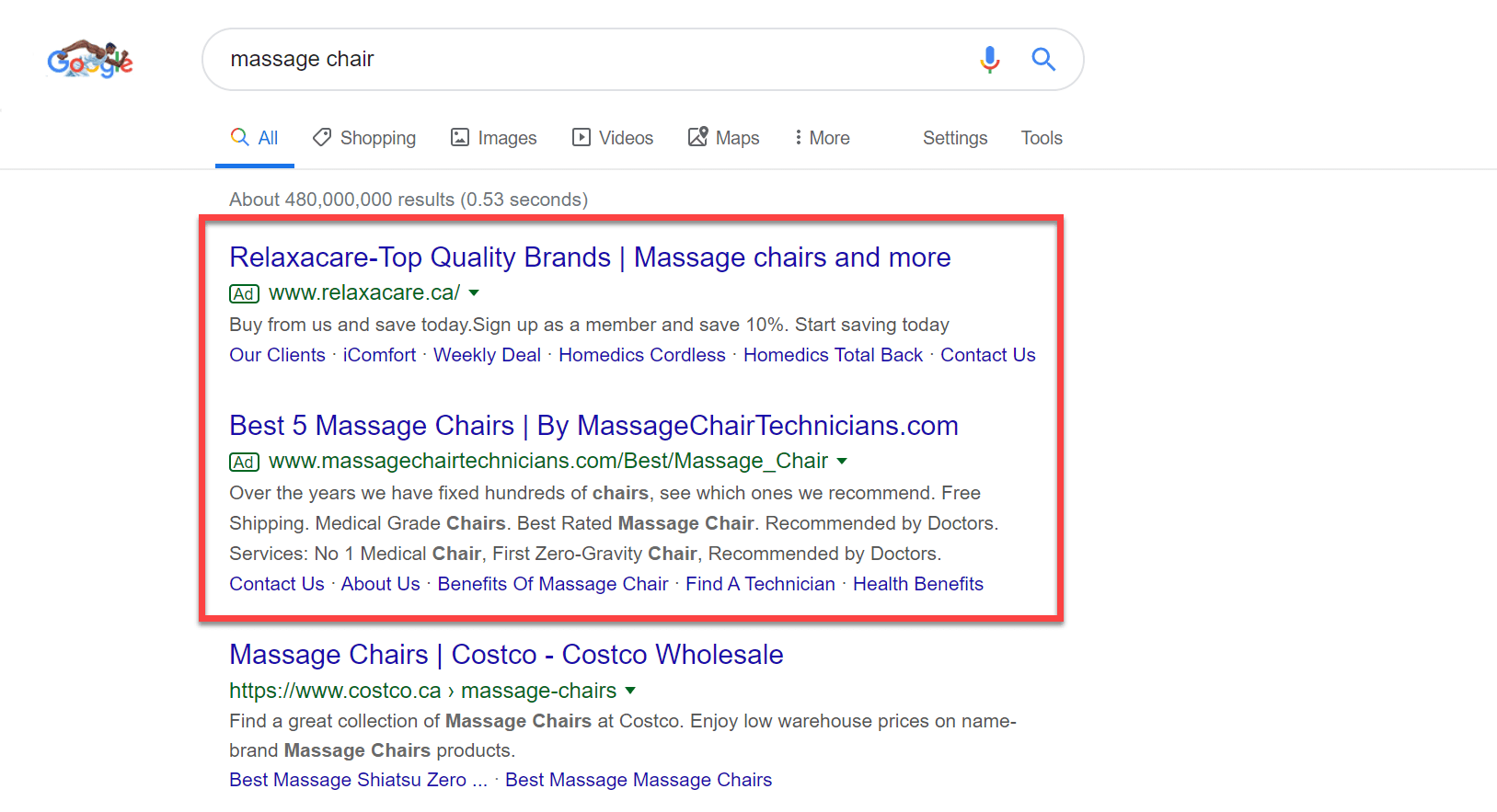Viewport: 1497px width, 812px height.
Task: Open Best 5 Massage Chairs ad title
Action: (x=593, y=426)
